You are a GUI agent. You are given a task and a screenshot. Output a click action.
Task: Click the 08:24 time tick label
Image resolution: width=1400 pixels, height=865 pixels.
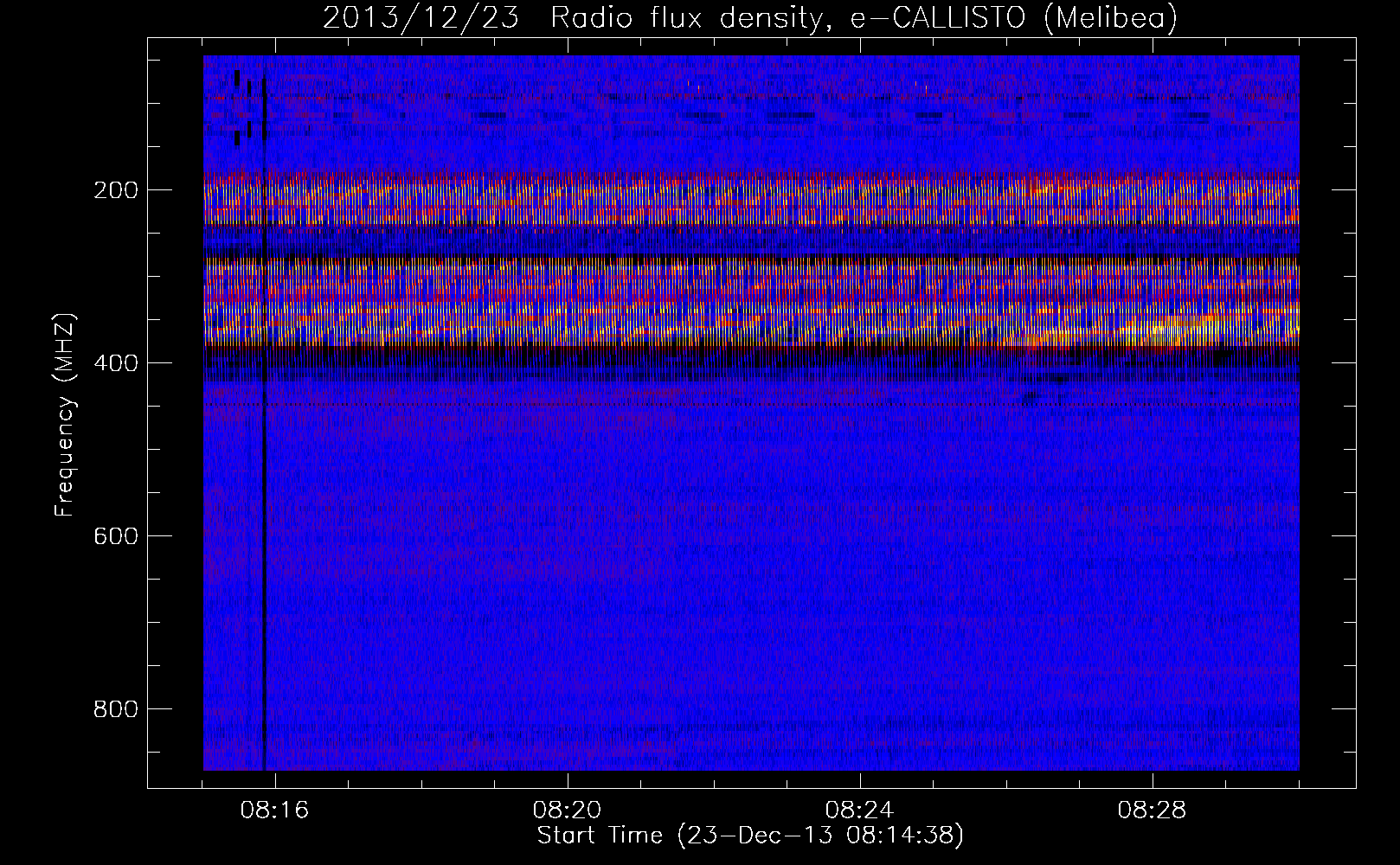860,811
